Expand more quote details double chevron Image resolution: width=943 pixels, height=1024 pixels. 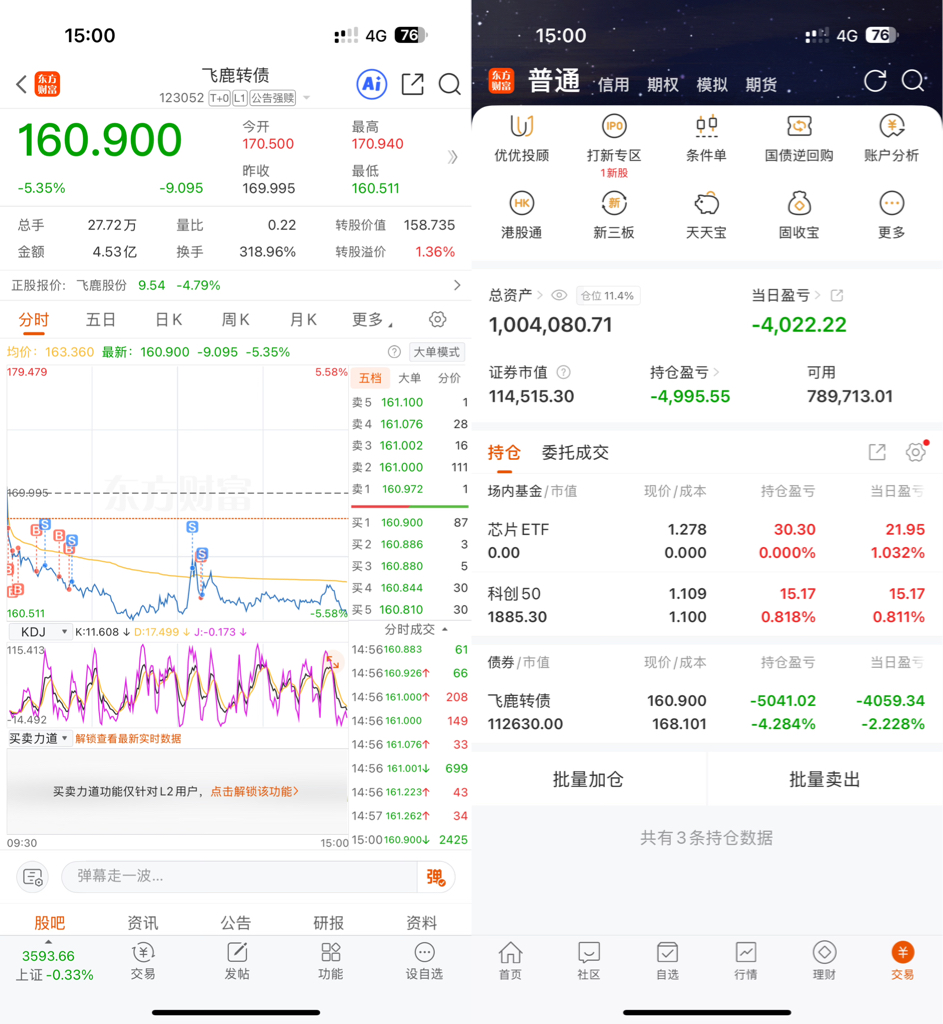click(x=453, y=157)
